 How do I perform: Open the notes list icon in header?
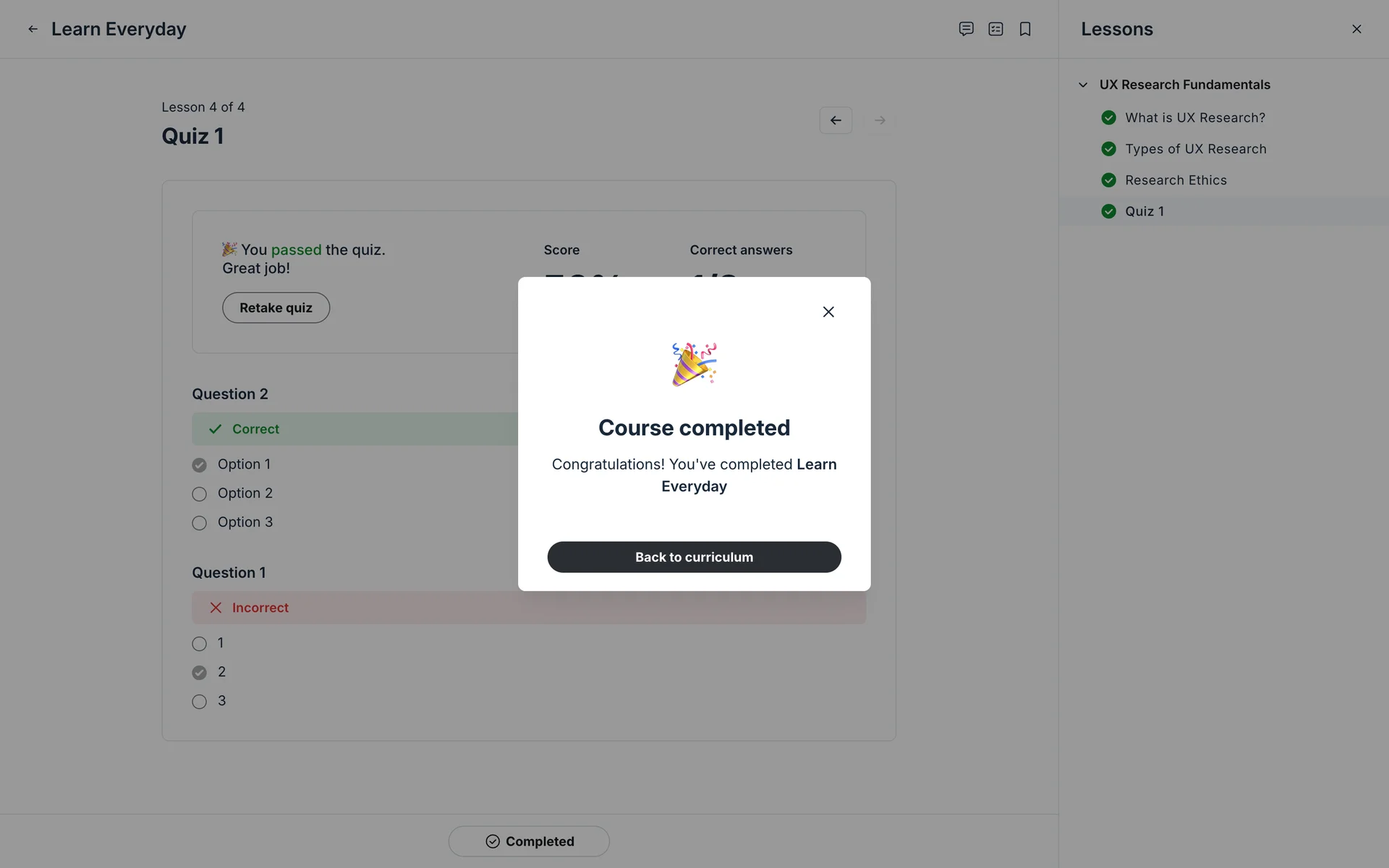[x=995, y=29]
